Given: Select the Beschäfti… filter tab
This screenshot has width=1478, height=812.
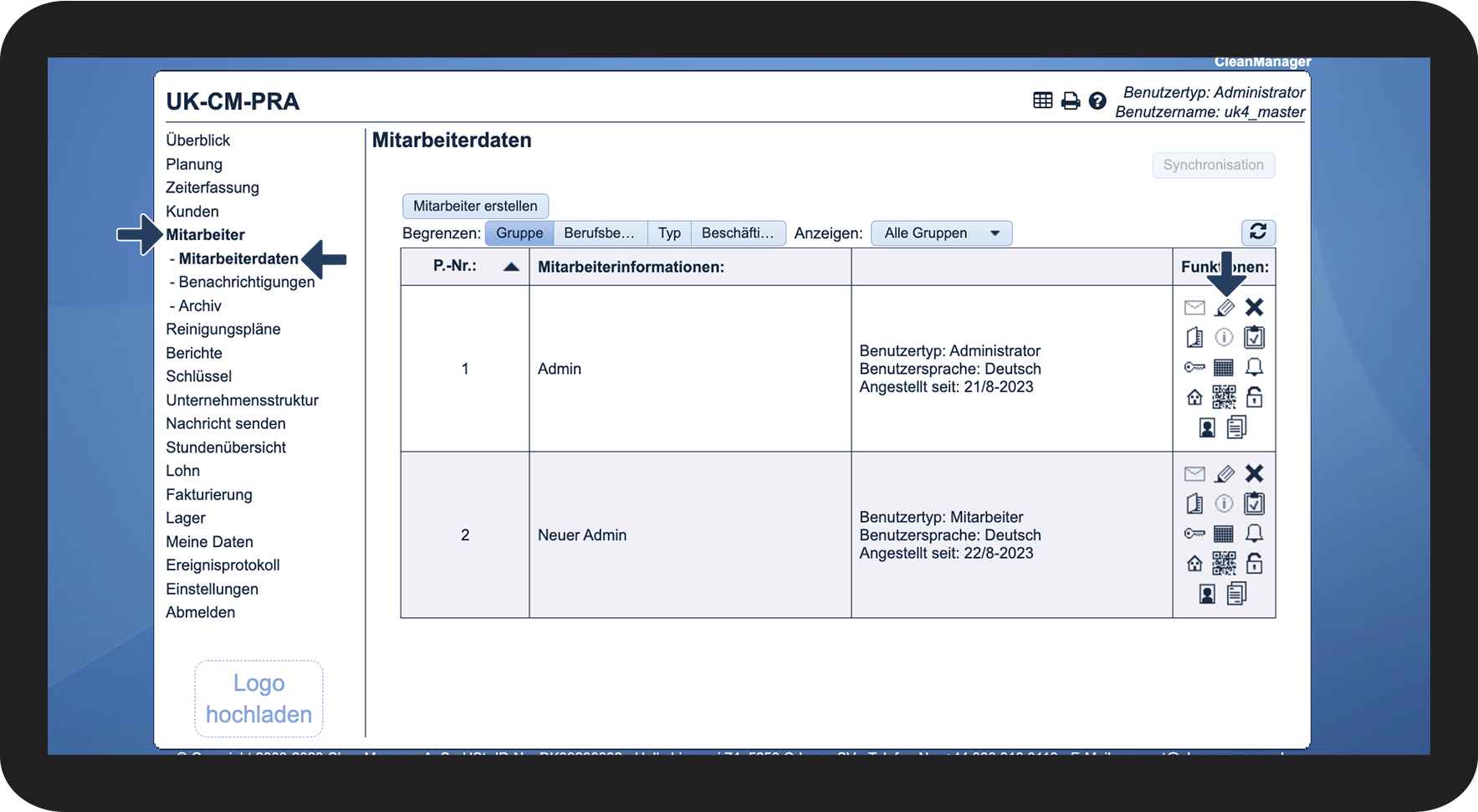Looking at the screenshot, I should [738, 233].
